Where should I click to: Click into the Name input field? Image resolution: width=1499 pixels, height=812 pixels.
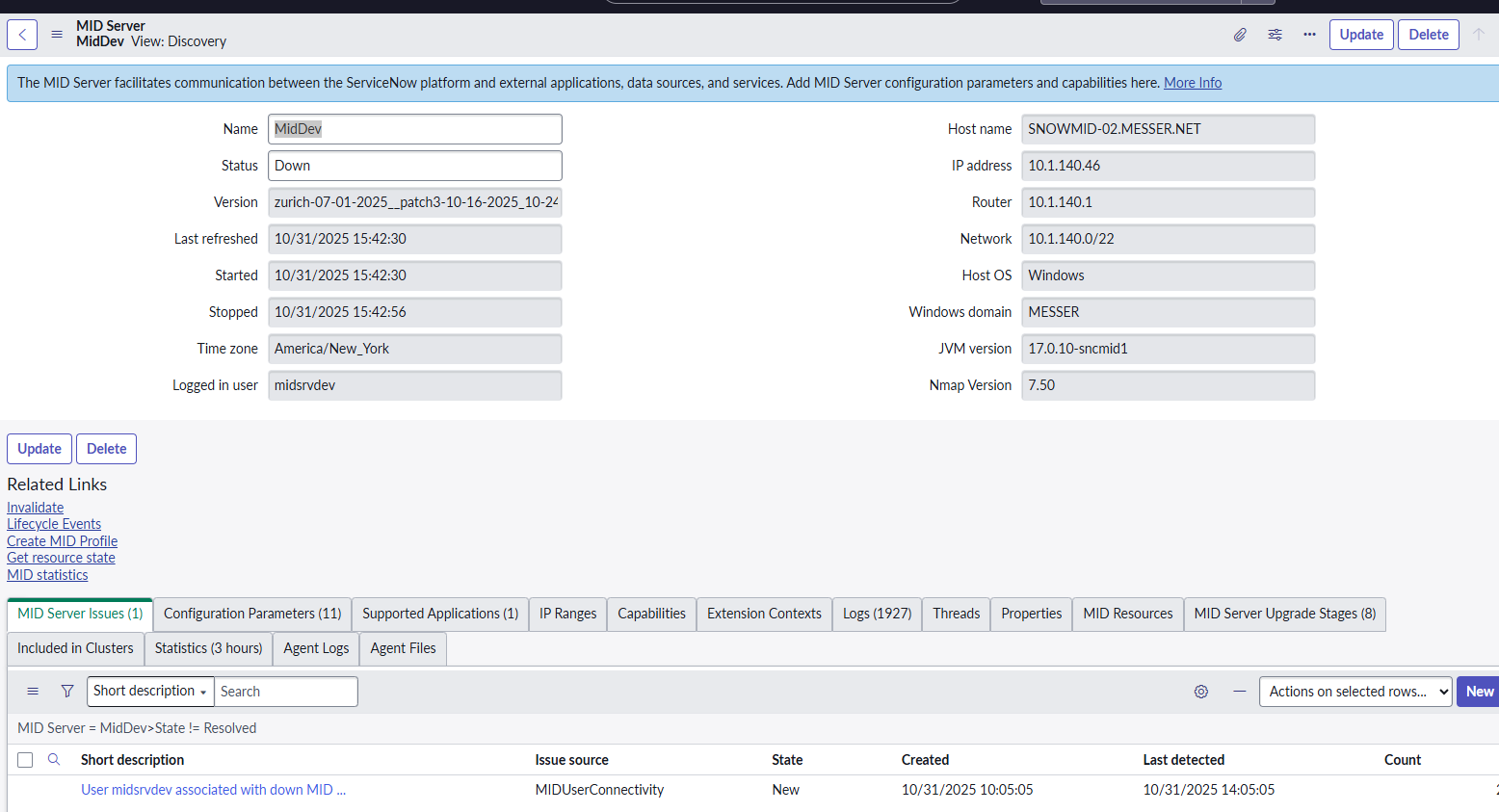pyautogui.click(x=415, y=129)
